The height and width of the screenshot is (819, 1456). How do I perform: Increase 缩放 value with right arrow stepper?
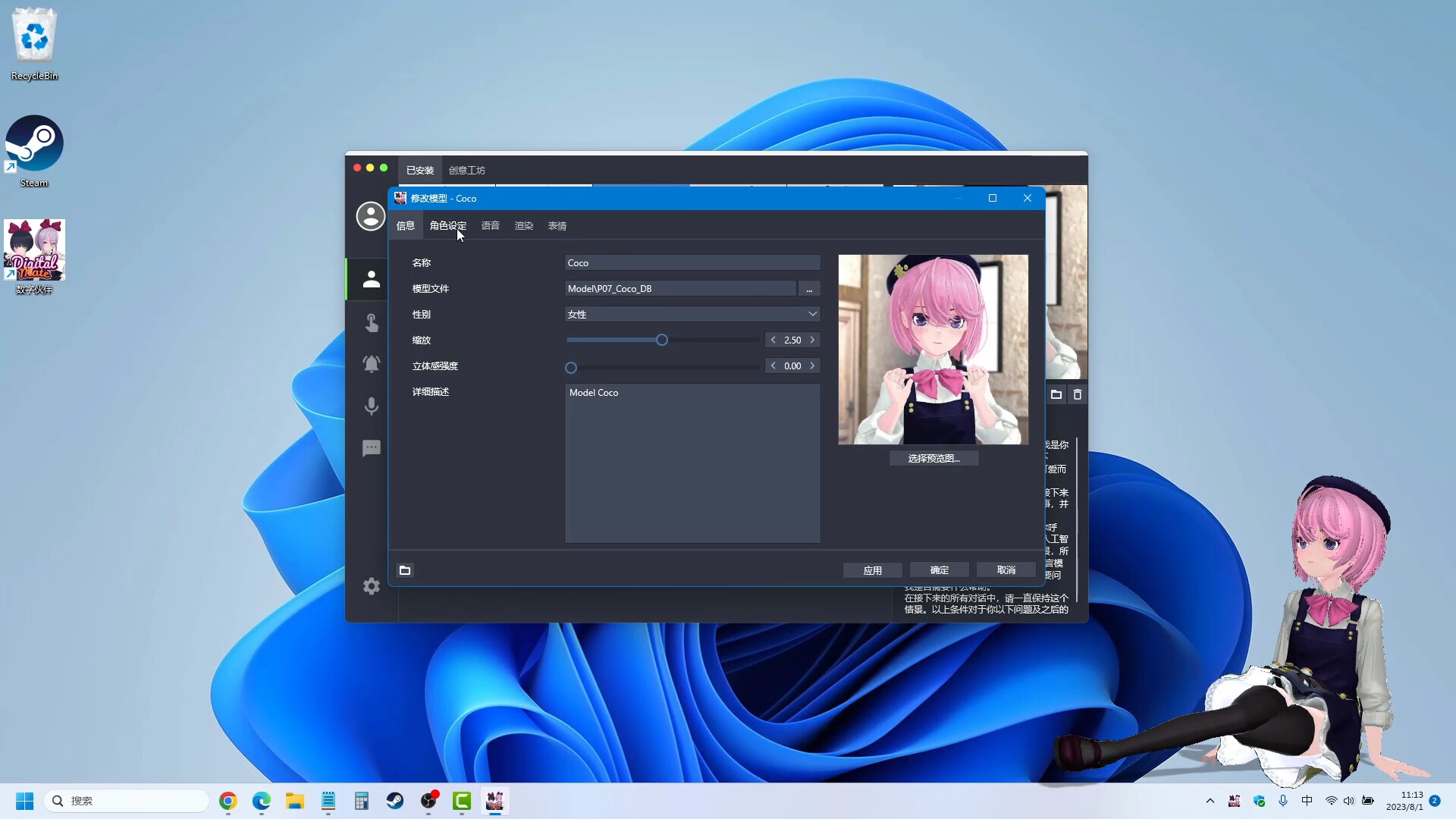pos(813,340)
